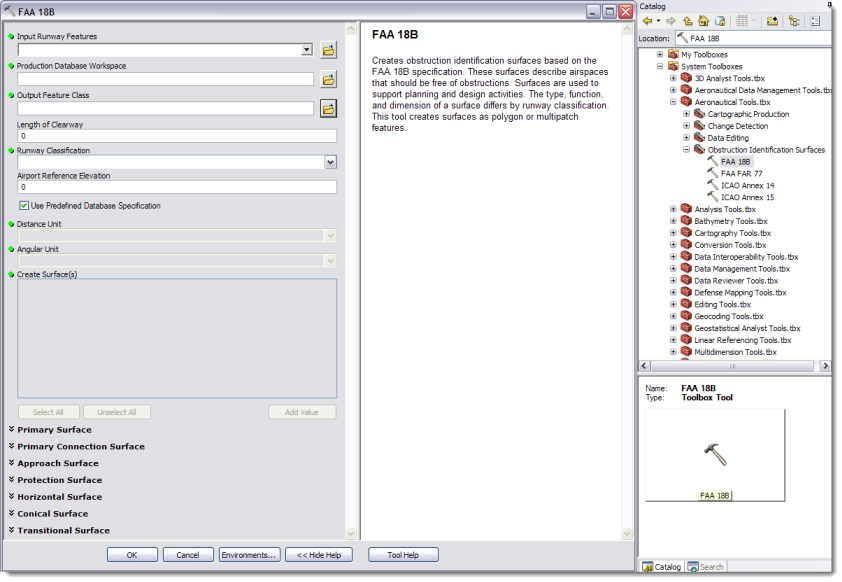Image resolution: width=842 pixels, height=582 pixels.
Task: Click the Data Editing toolset icon
Action: click(699, 137)
